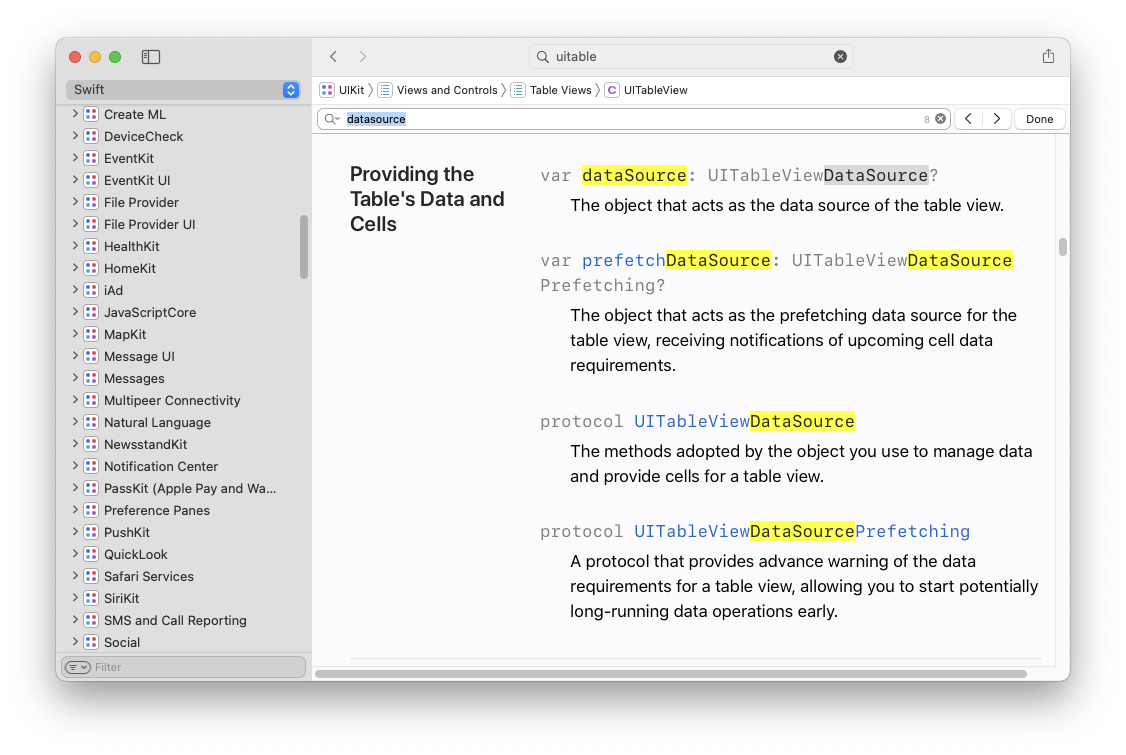The height and width of the screenshot is (755, 1126).
Task: Click the Views and Controls list icon
Action: 385,90
